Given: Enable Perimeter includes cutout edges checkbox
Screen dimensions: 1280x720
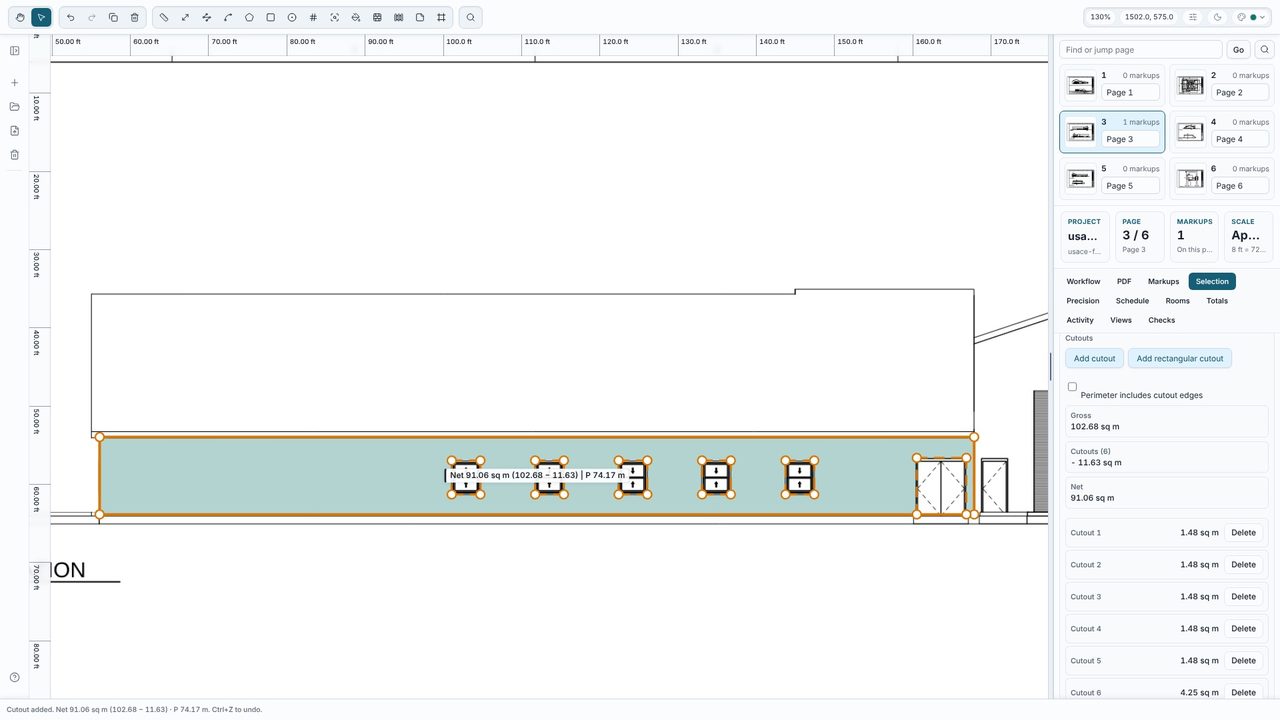Looking at the screenshot, I should 1072,386.
